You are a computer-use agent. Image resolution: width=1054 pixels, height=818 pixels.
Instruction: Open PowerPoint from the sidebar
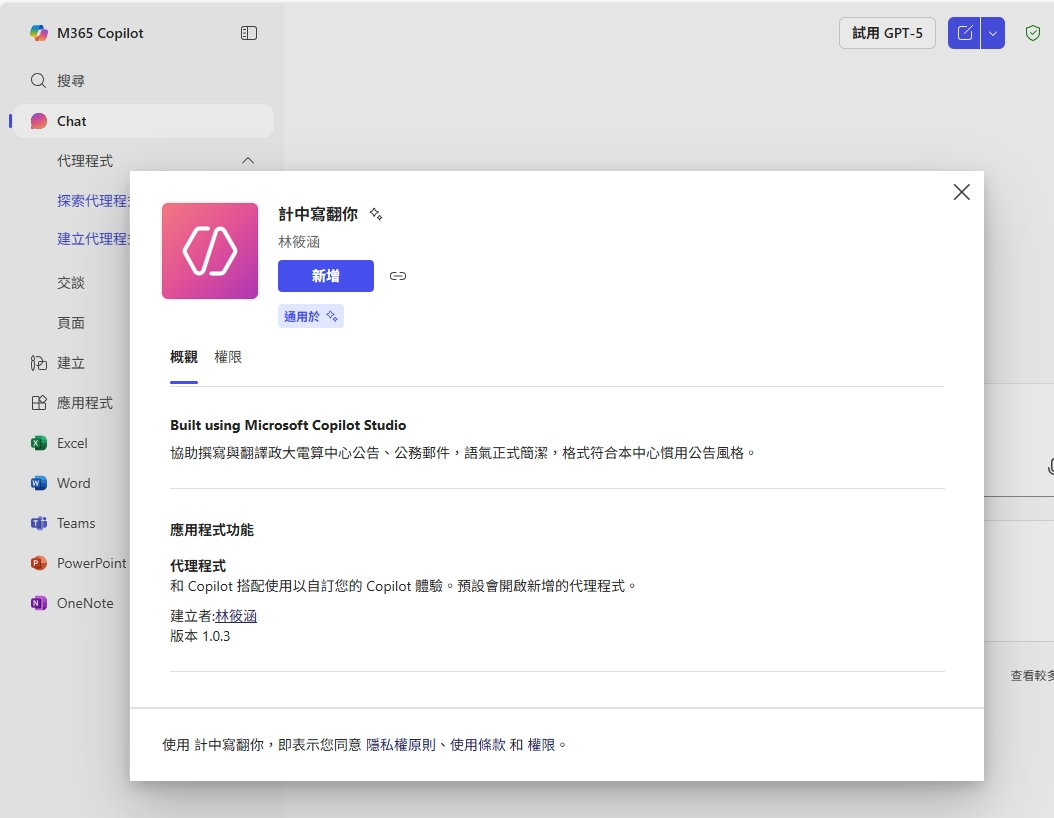pyautogui.click(x=39, y=563)
